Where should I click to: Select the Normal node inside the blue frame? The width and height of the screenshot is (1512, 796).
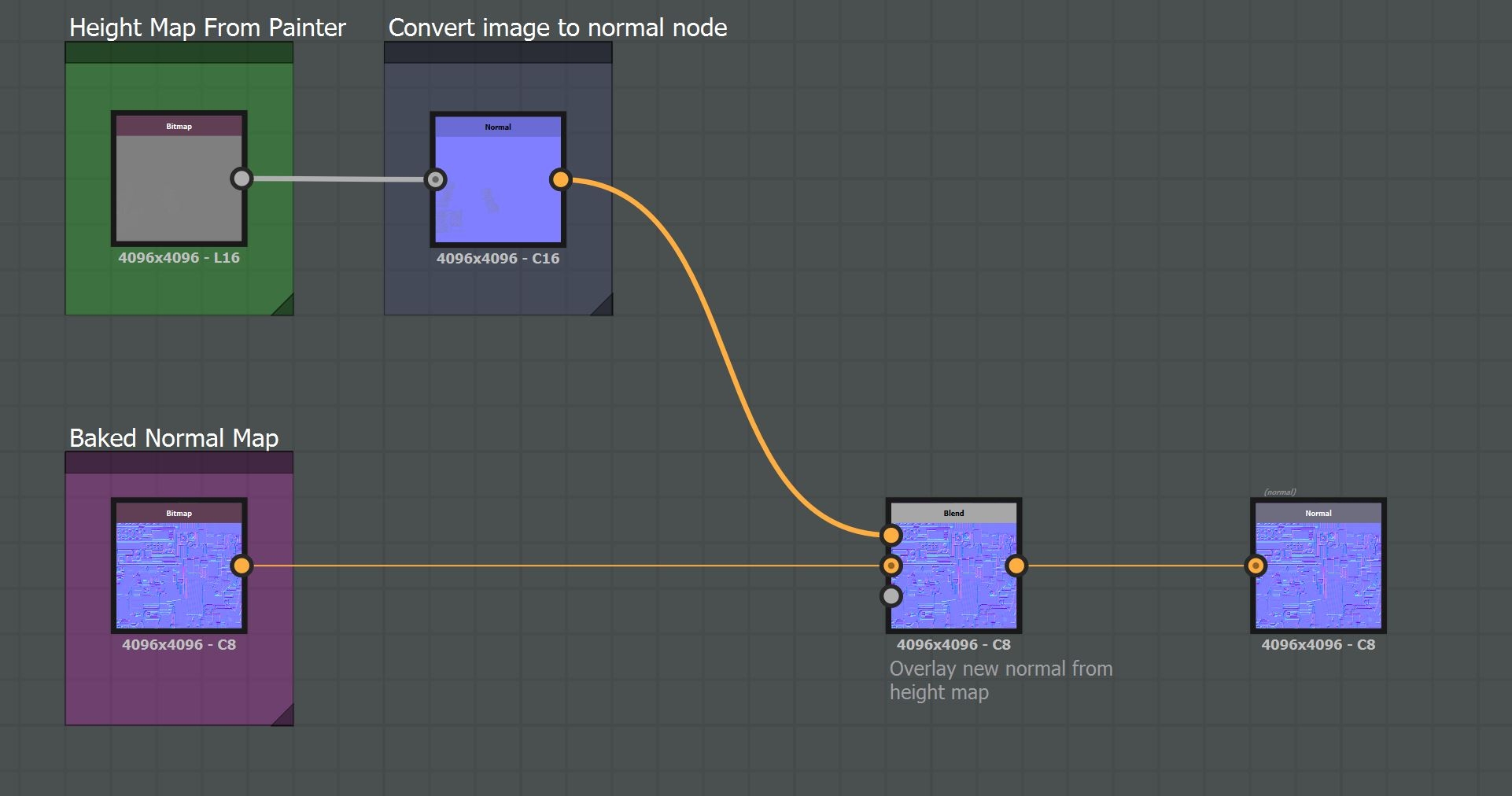pyautogui.click(x=498, y=179)
